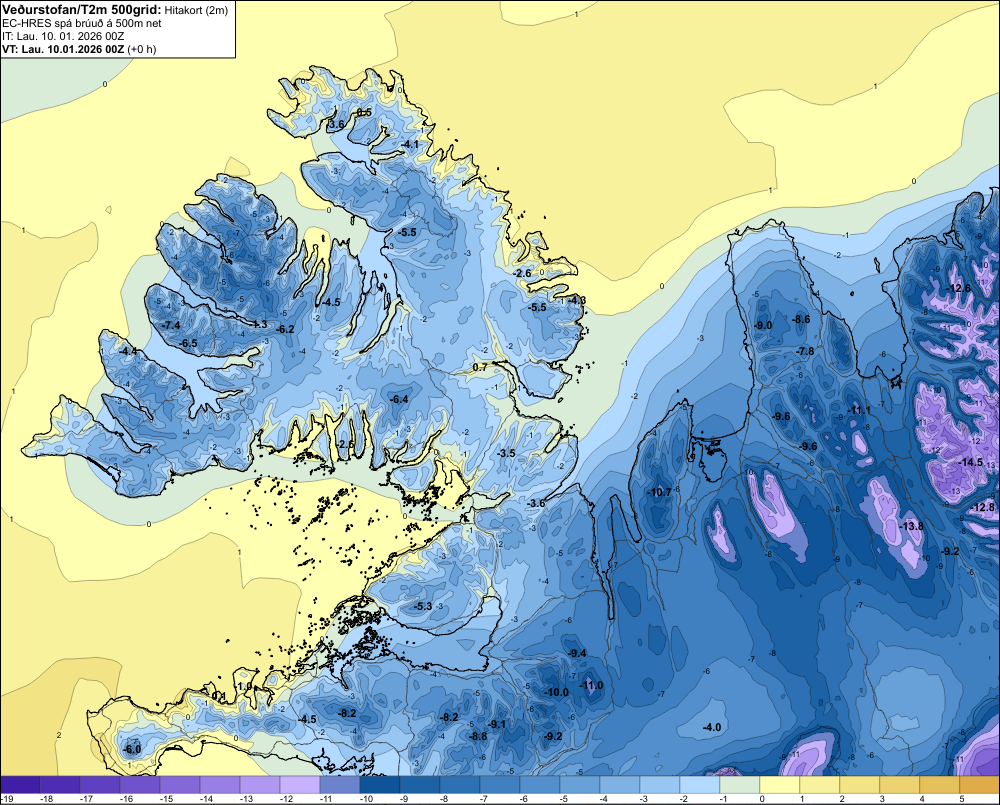Pick the legend swatch between -19 and -18
Screen dimensions: 1000x805
(20, 785)
